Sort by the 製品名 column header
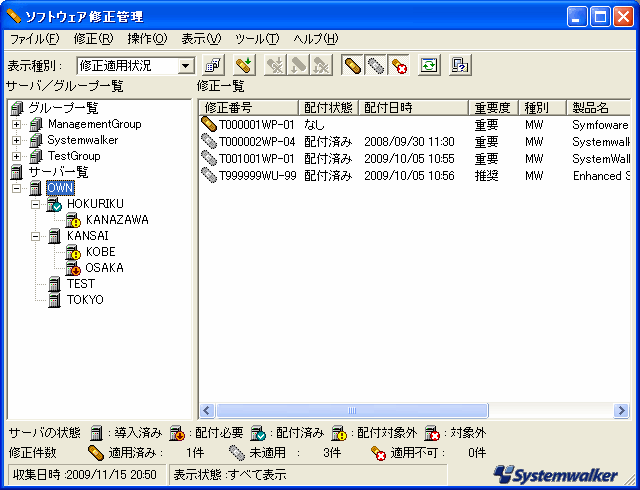 (x=599, y=108)
